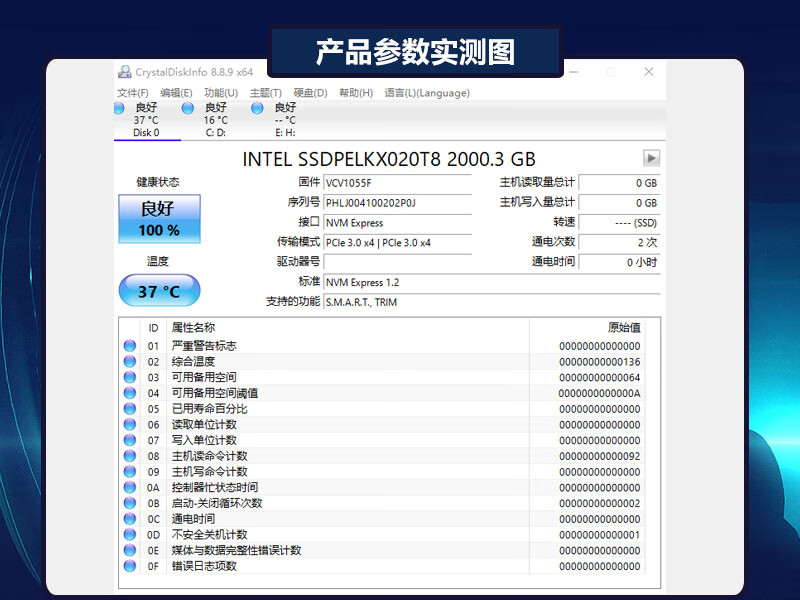Screen dimensions: 800x600
Task: Select the 错误日志项数 attribute row
Action: tap(383, 566)
